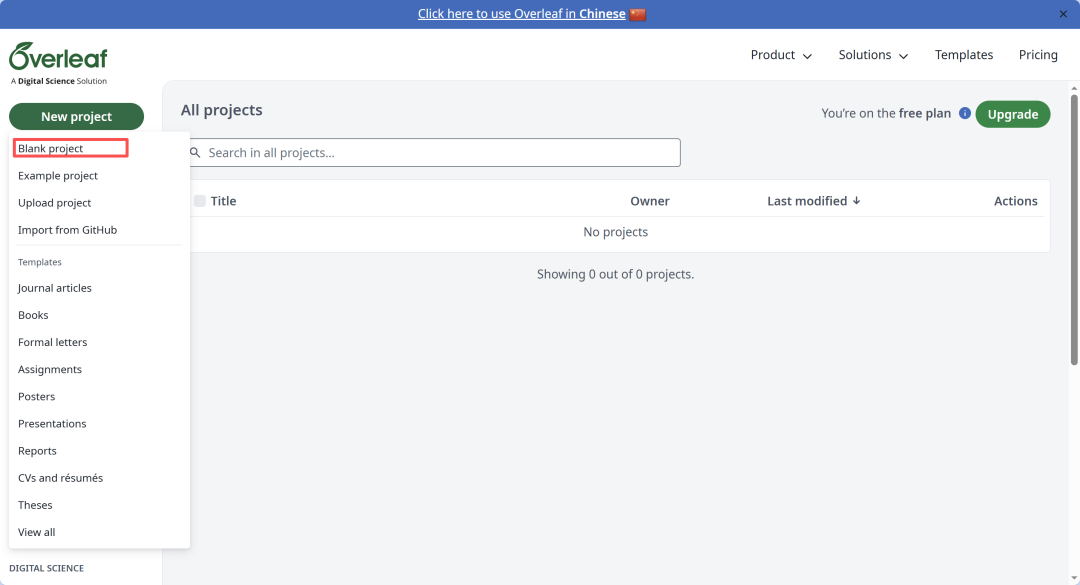Click the Overleaf logo
1080x585 pixels.
pos(58,57)
